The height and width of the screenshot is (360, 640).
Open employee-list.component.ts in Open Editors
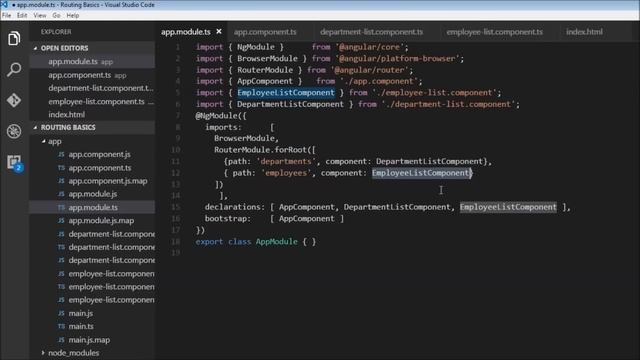point(93,102)
